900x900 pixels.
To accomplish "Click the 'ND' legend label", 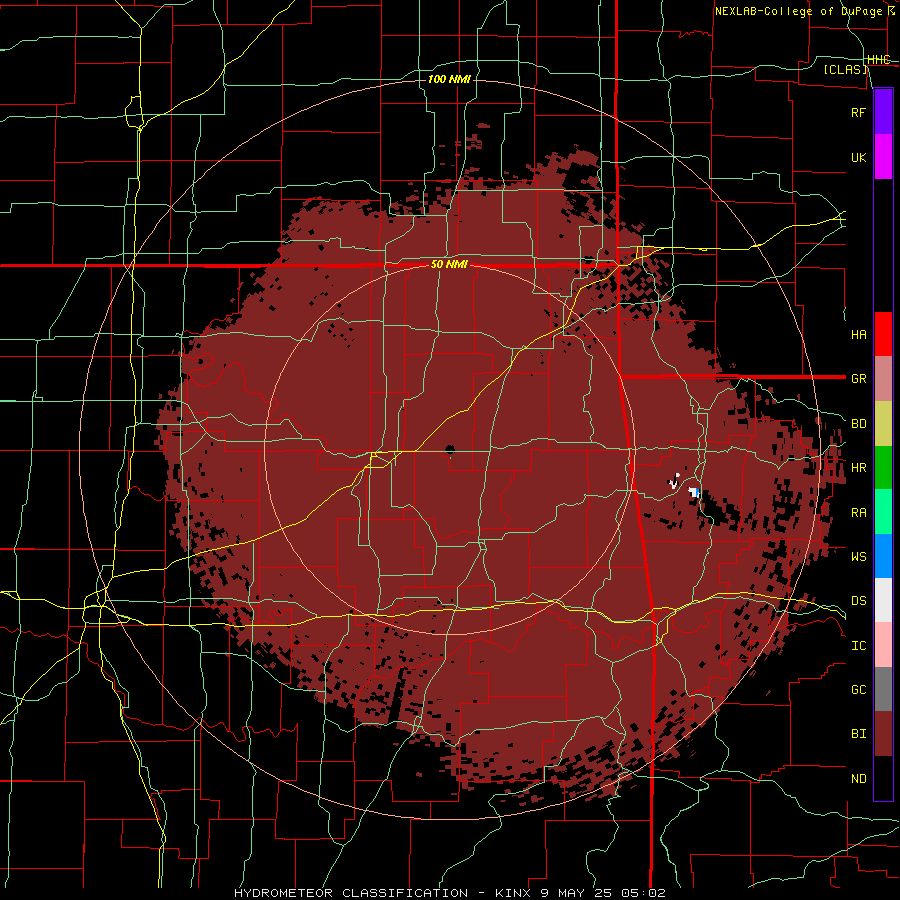I will [858, 779].
